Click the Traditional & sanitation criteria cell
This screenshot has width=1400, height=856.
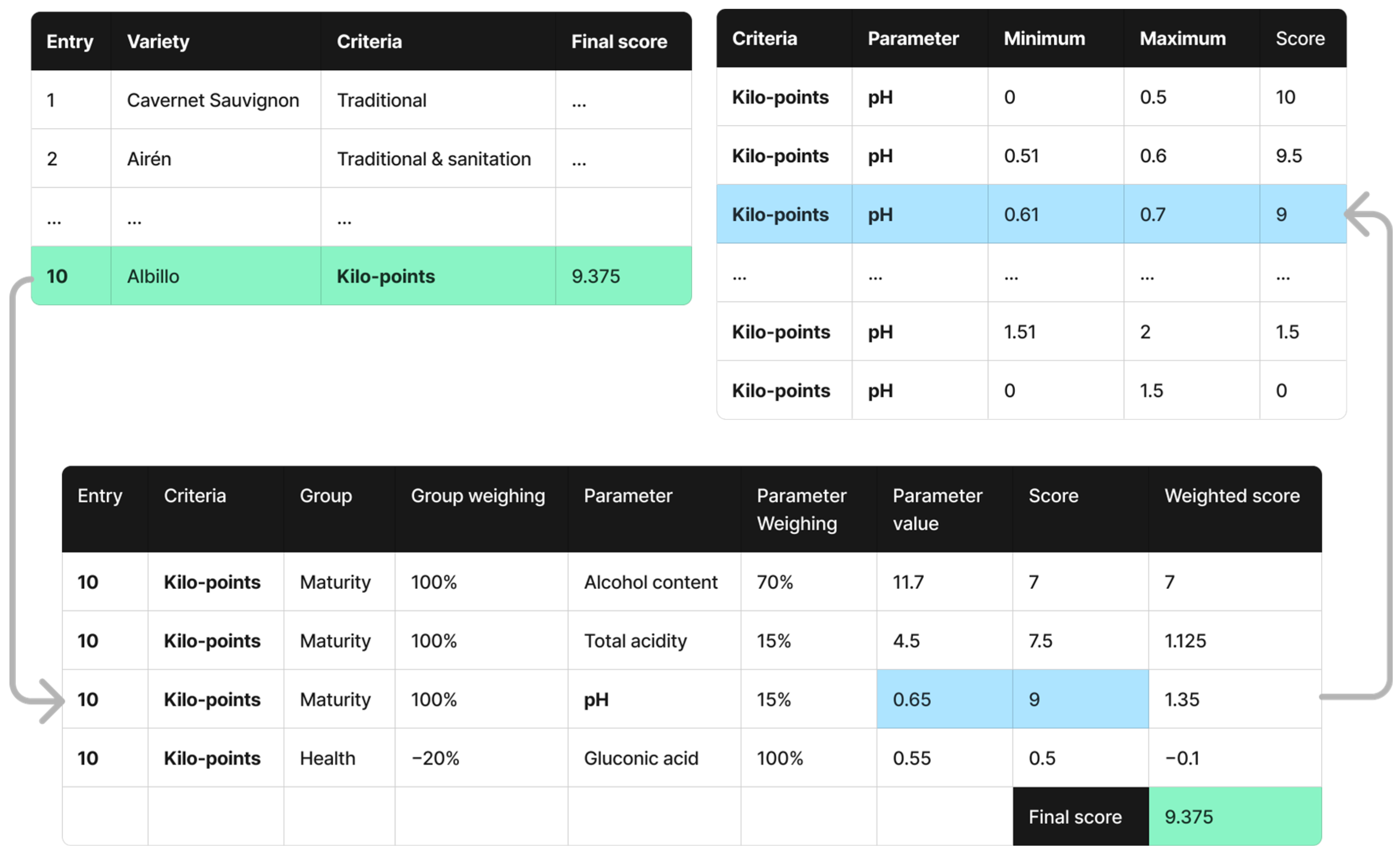433,159
